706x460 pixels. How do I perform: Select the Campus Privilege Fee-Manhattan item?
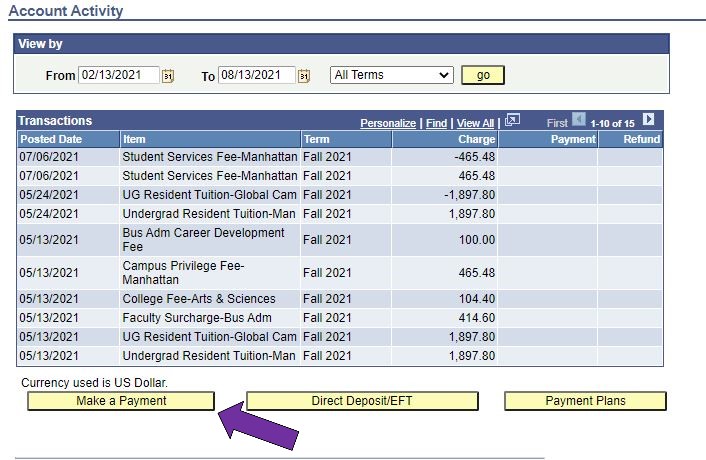click(183, 273)
